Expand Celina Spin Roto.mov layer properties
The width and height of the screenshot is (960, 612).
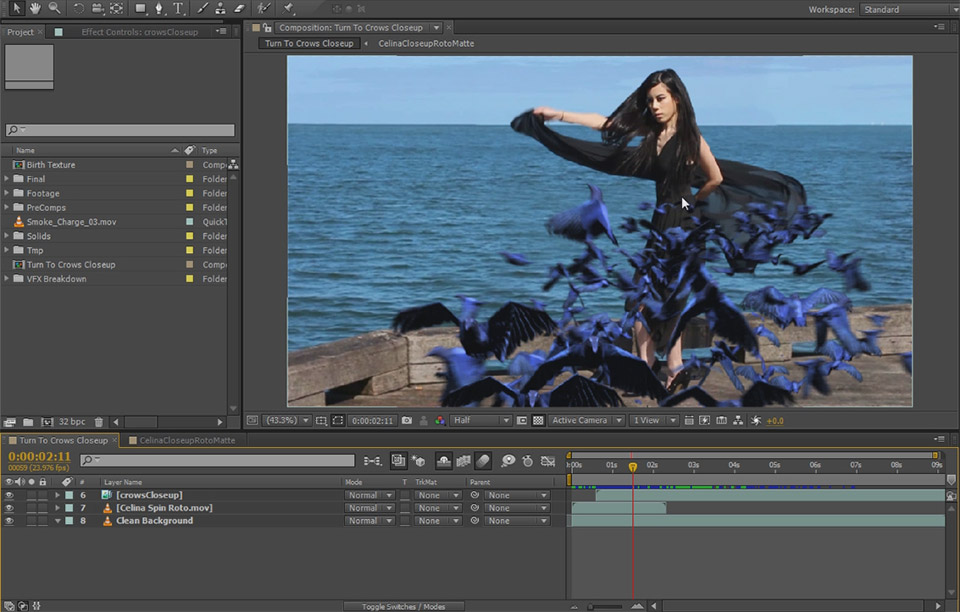click(x=58, y=508)
